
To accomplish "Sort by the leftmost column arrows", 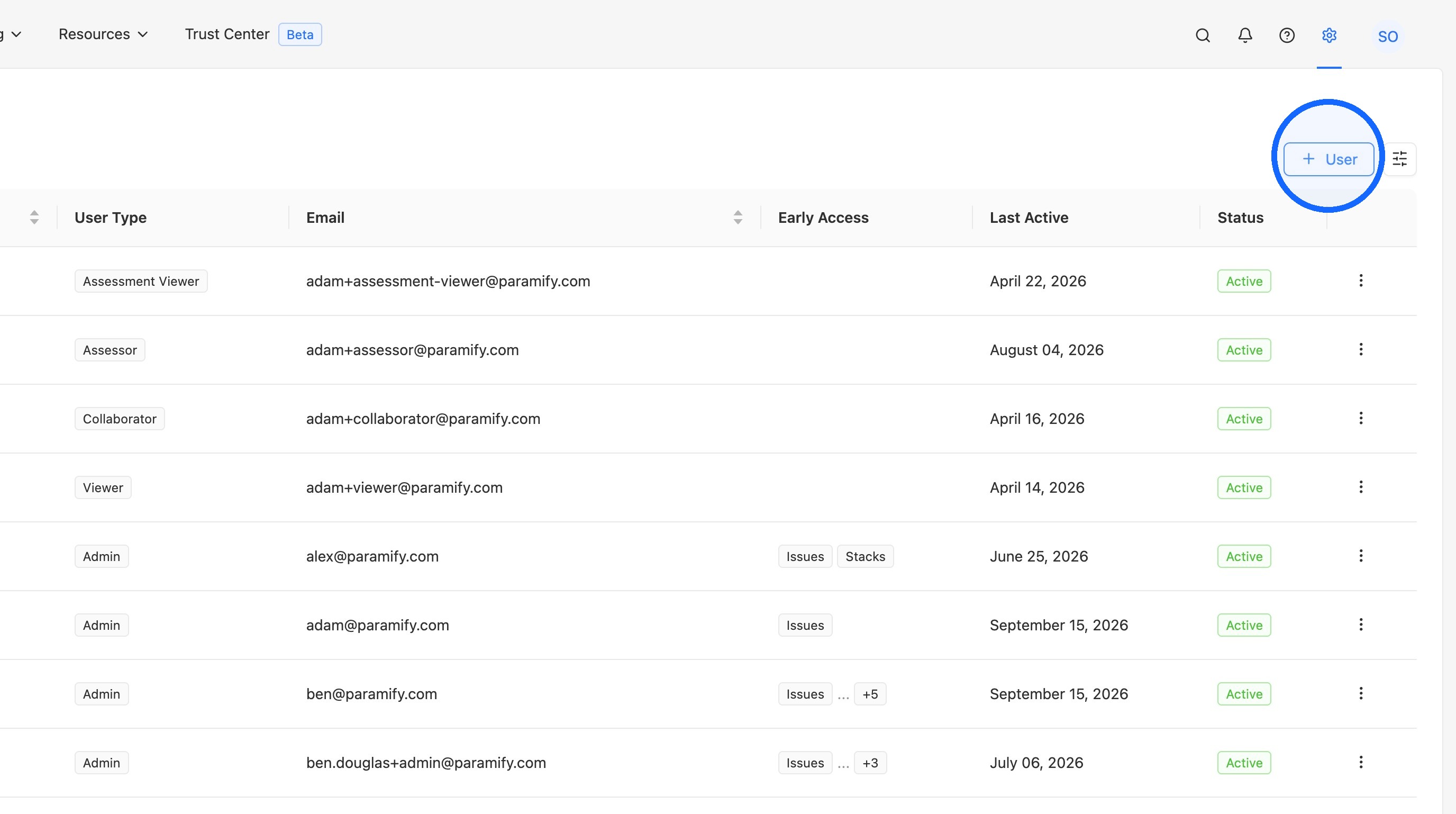I will coord(34,218).
